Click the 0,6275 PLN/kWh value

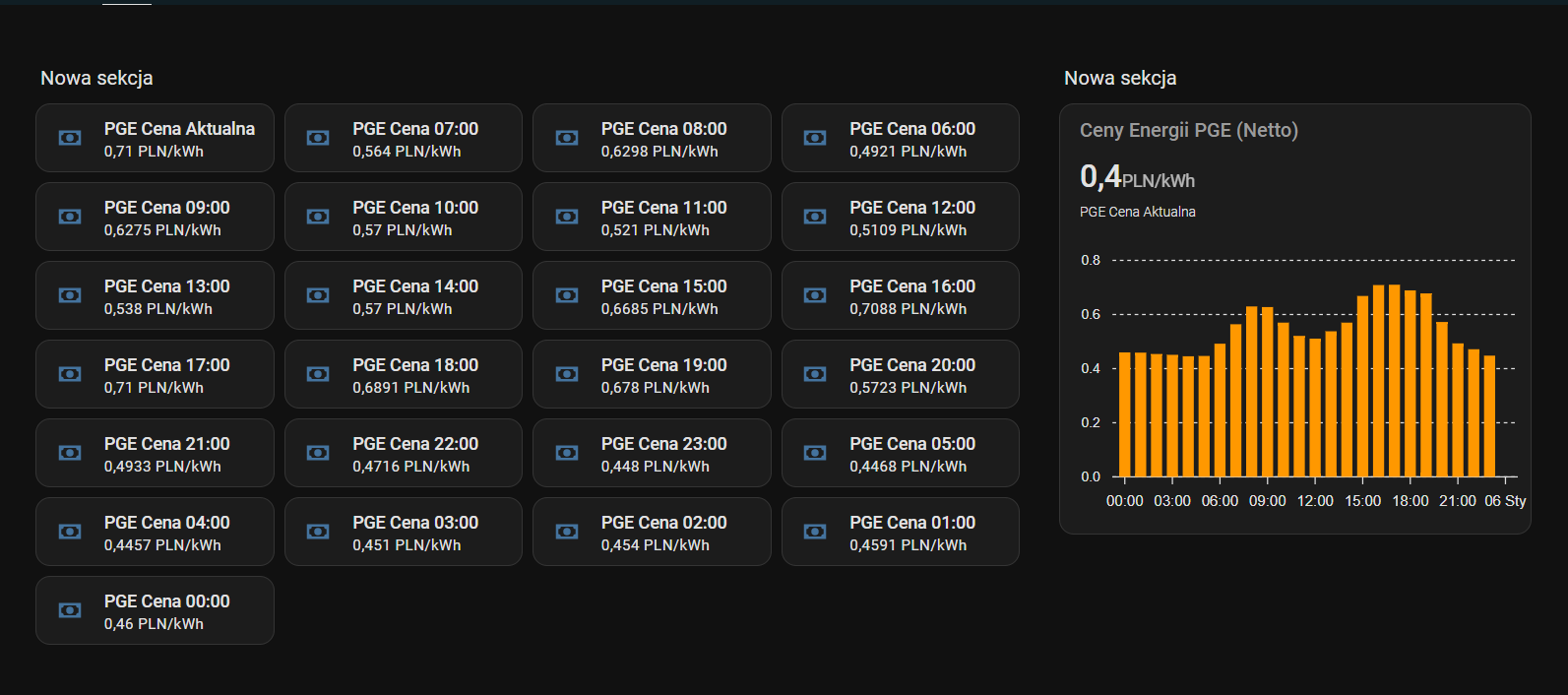coord(162,230)
